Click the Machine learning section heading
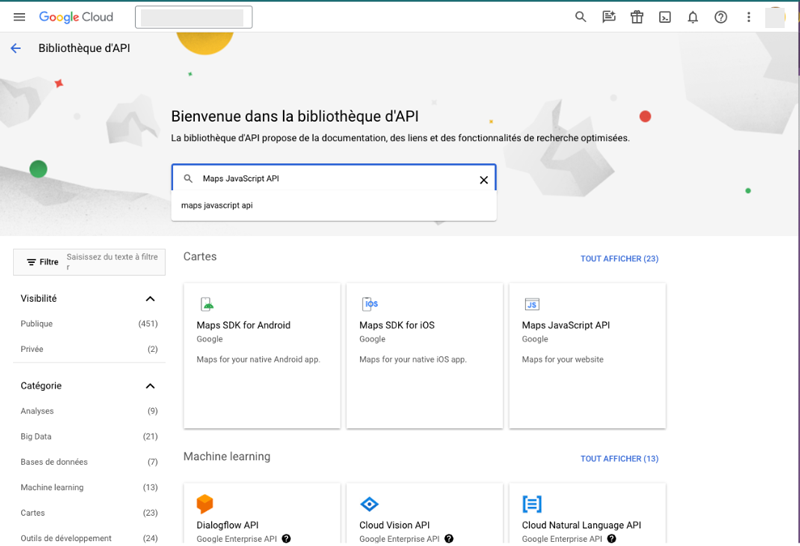Image resolution: width=800 pixels, height=546 pixels. pyautogui.click(x=227, y=457)
